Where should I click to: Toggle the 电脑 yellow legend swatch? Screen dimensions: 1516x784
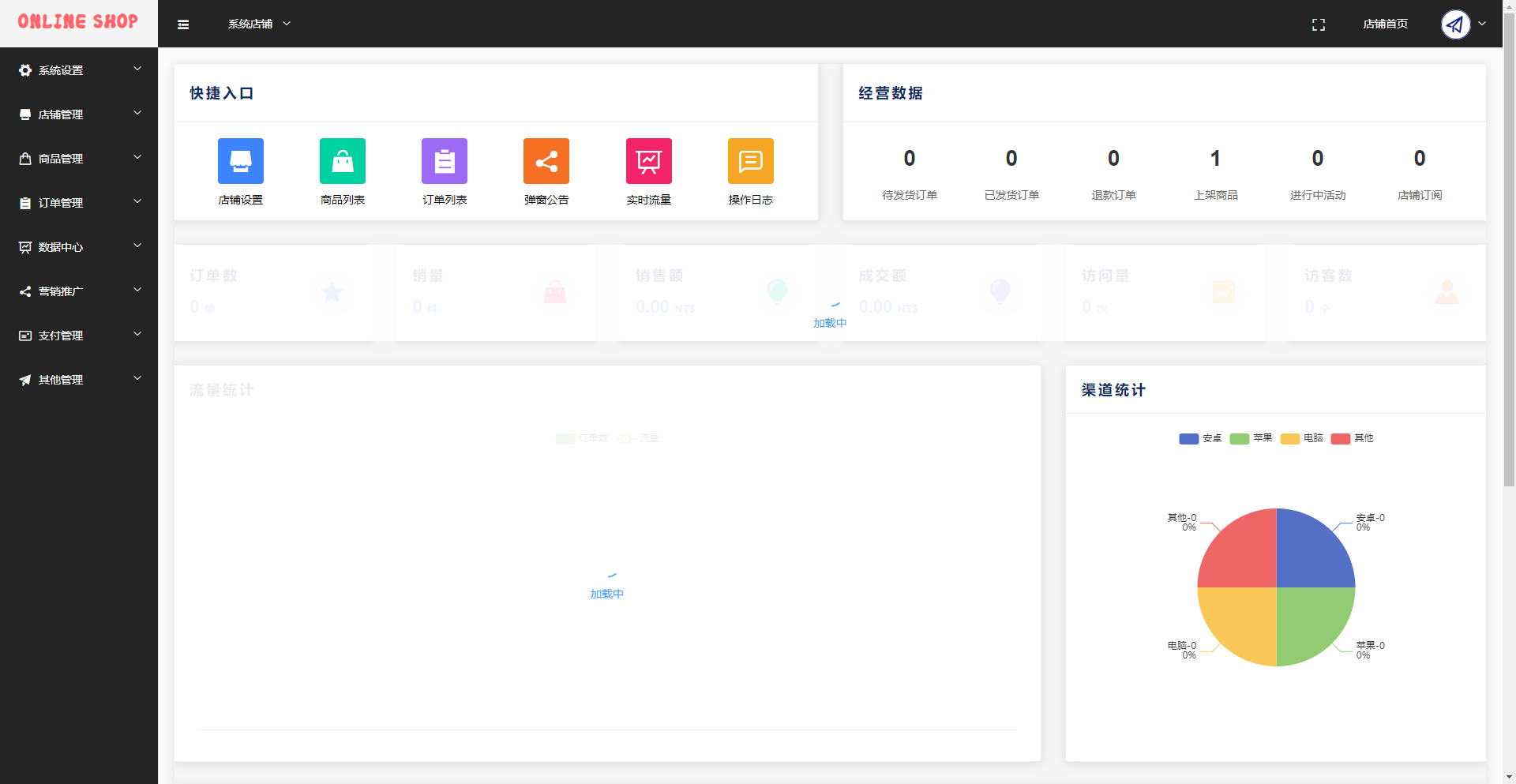[x=1290, y=439]
